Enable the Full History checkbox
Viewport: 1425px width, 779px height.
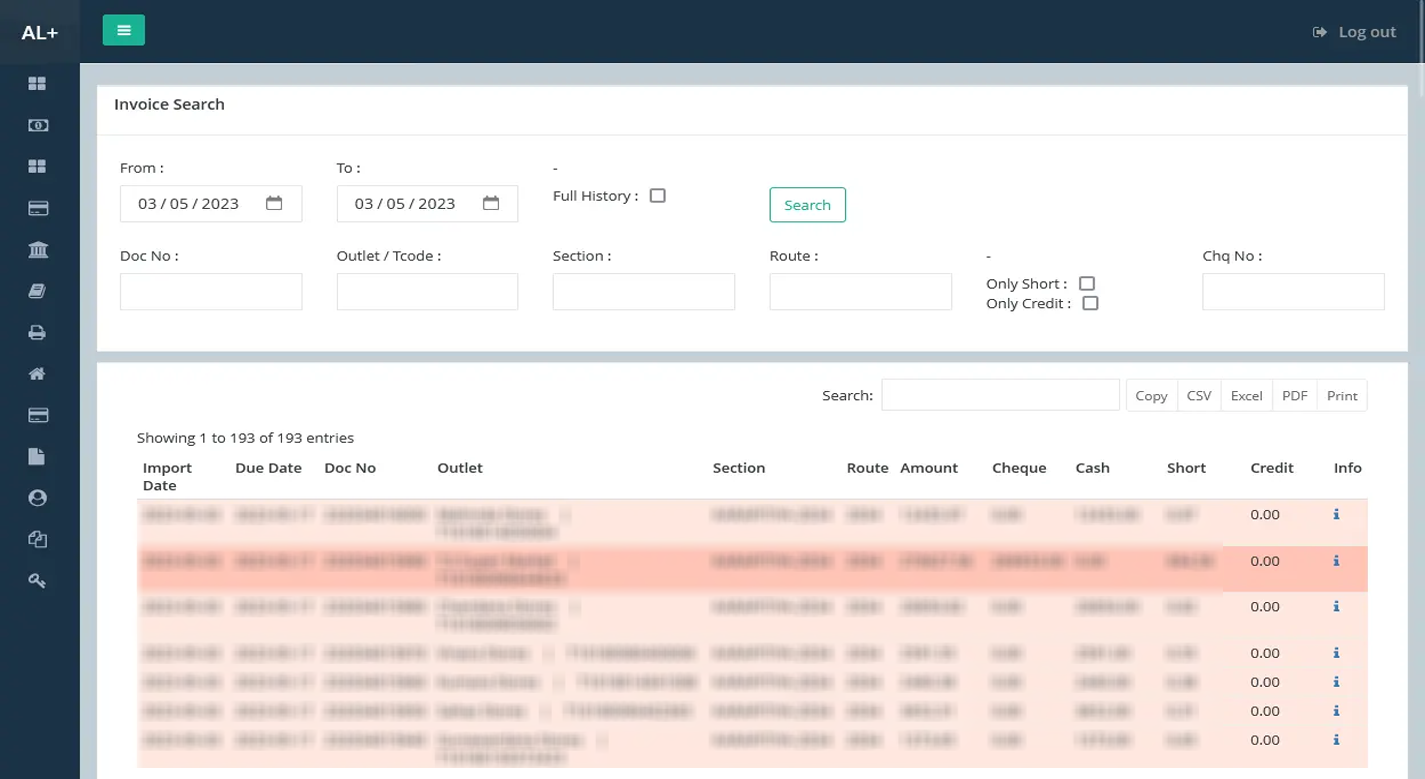tap(657, 196)
